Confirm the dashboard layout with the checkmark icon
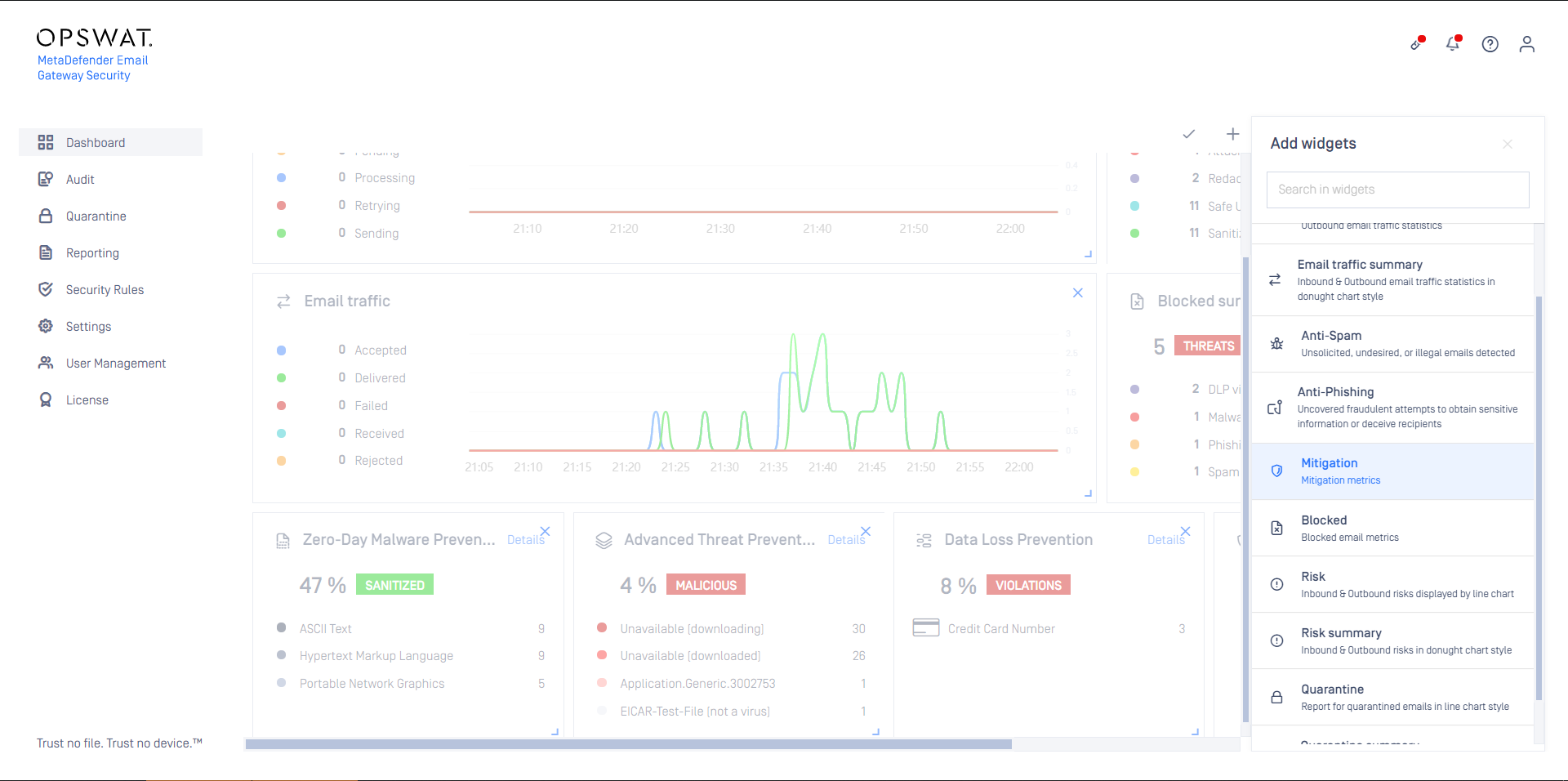Viewport: 1568px width, 781px height. pos(1189,134)
